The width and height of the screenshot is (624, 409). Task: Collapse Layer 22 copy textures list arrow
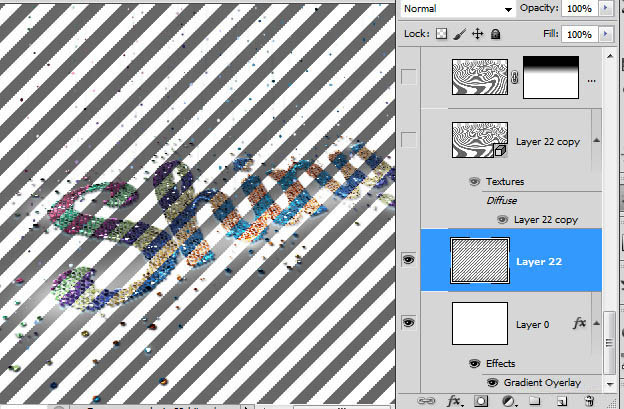tap(596, 140)
